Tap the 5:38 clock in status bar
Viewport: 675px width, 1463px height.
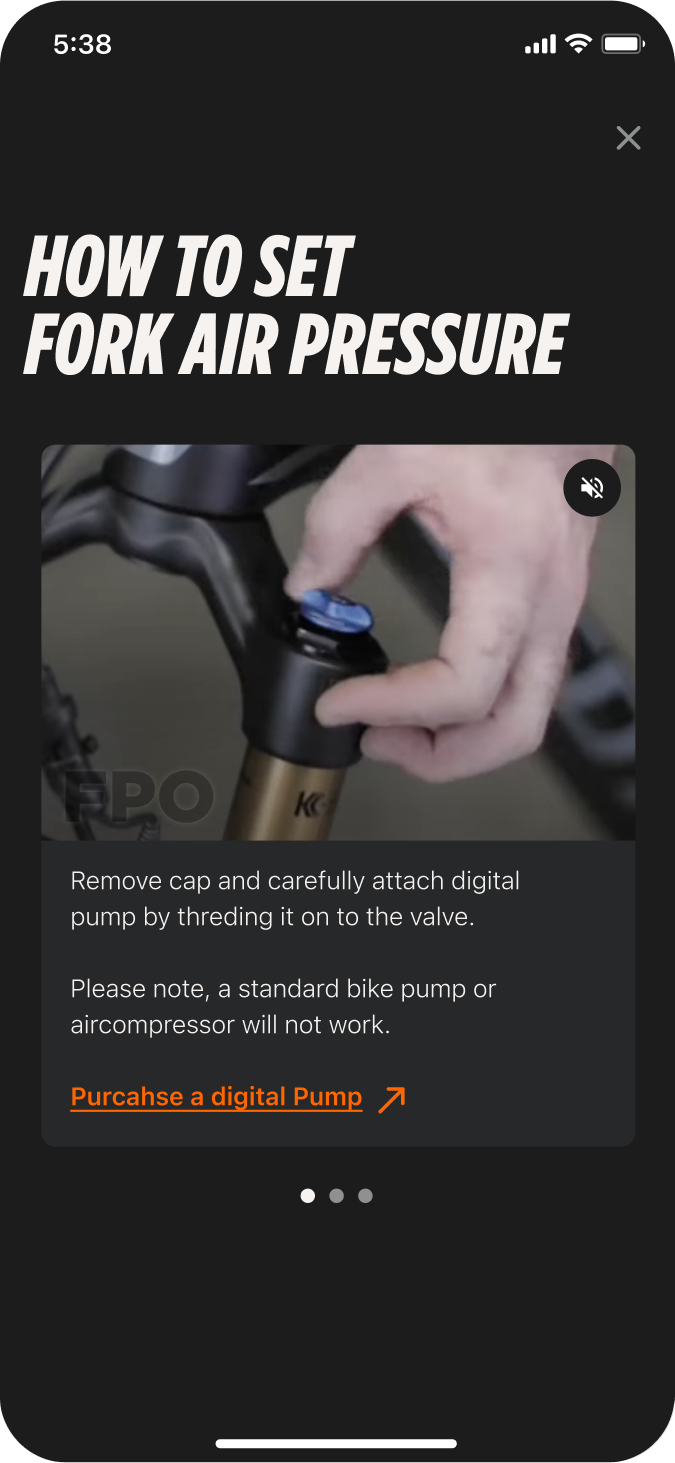tap(82, 45)
